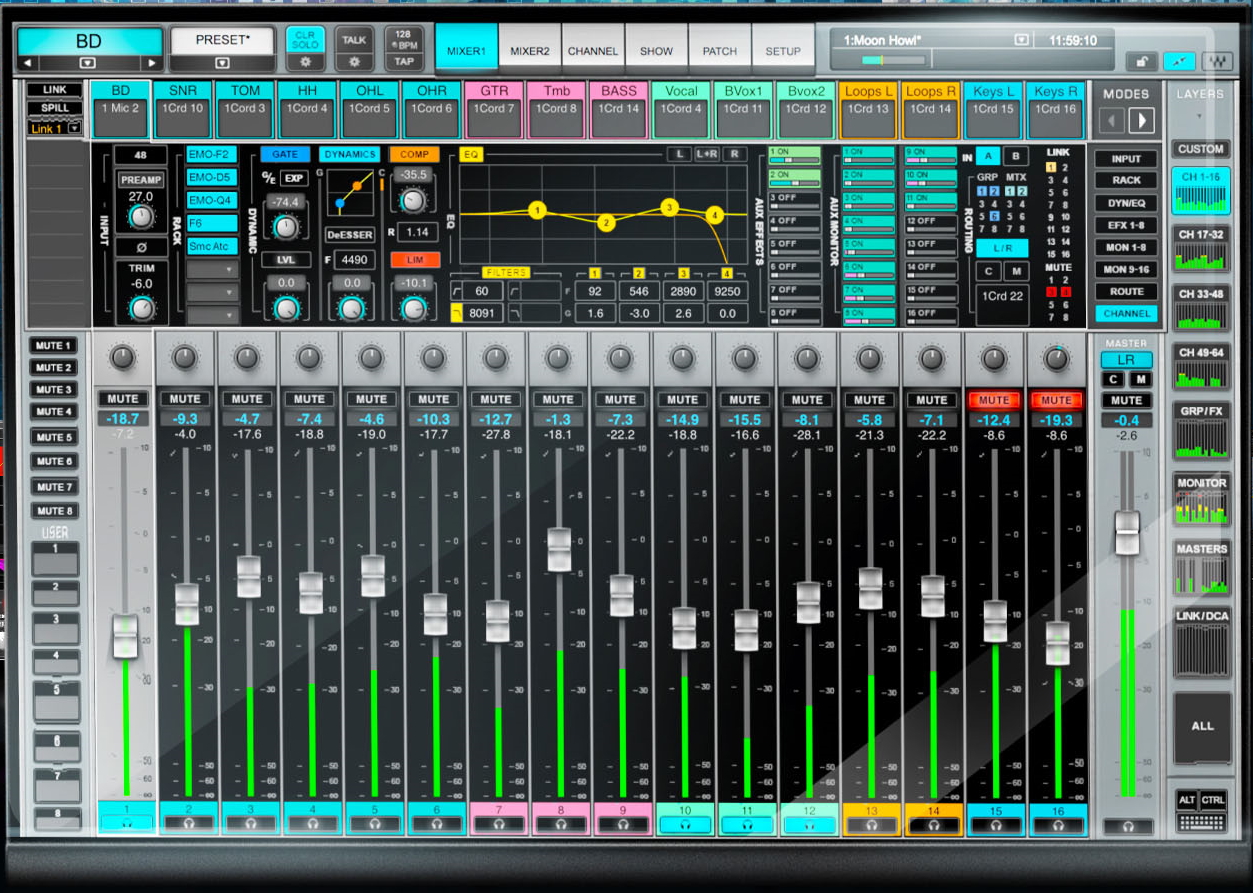Click the on-screen keyboard icon
1253x893 pixels.
[1201, 823]
